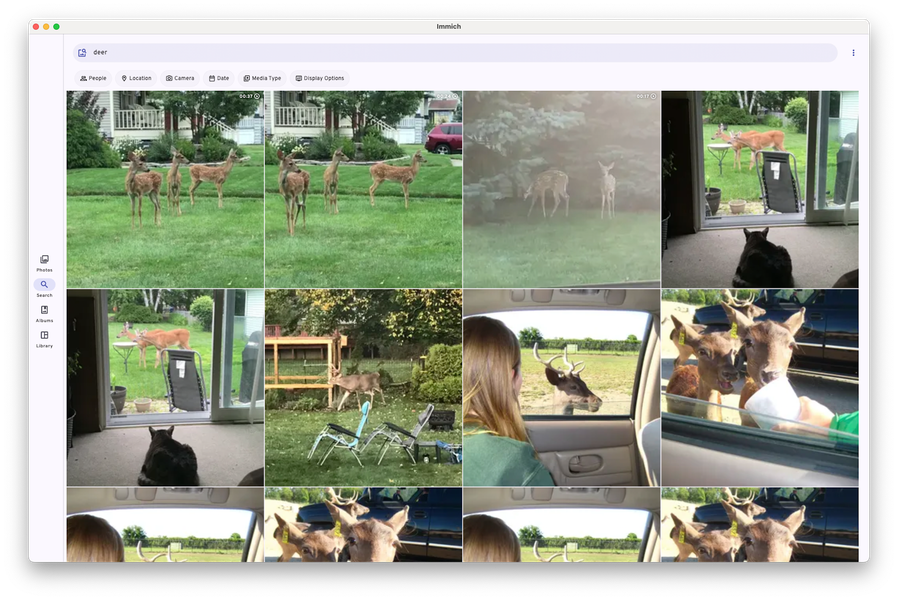Screen dimensions: 898x600
Task: Open the Camera filter
Action: 180,78
